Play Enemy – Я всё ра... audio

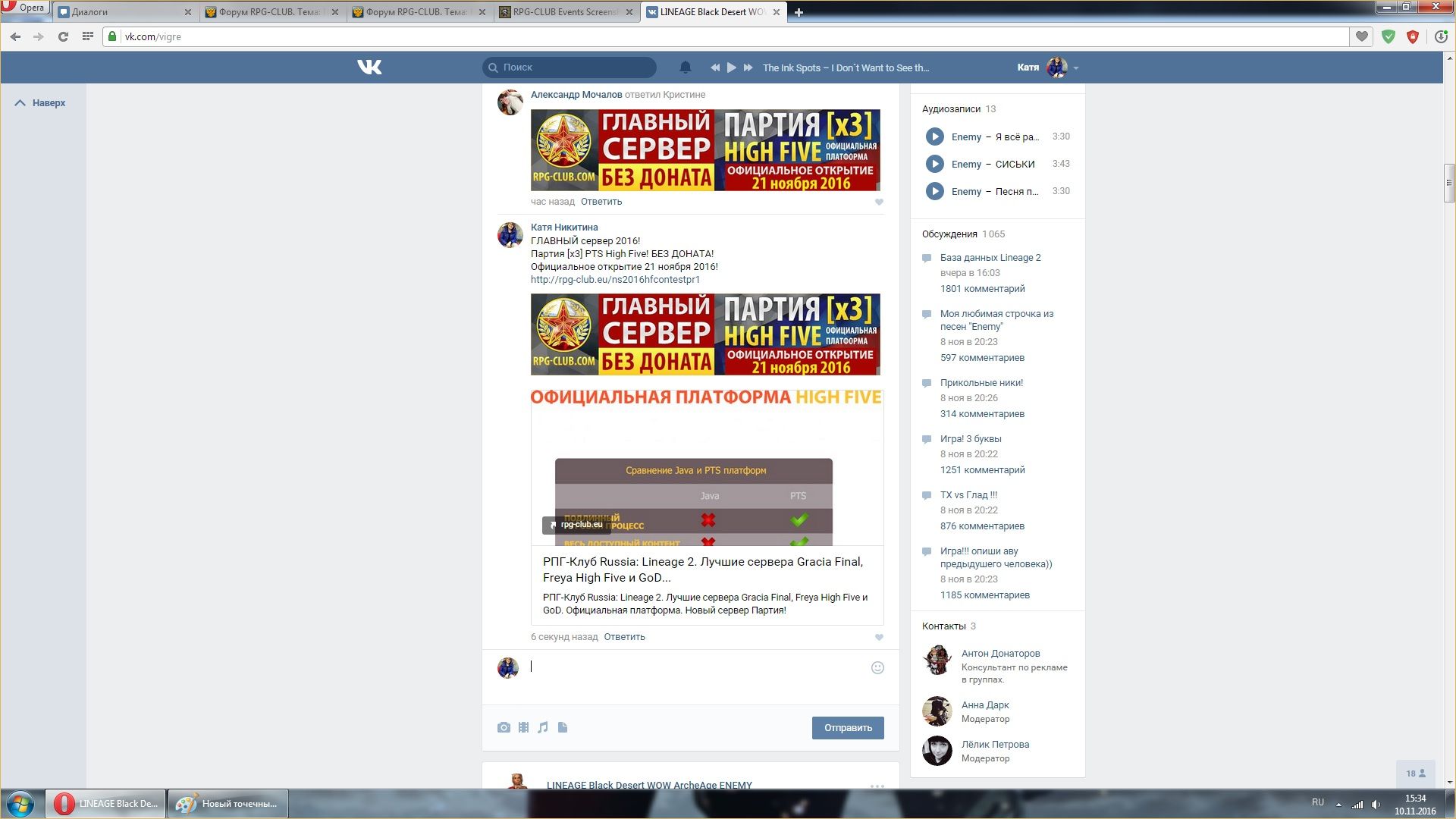click(x=934, y=136)
